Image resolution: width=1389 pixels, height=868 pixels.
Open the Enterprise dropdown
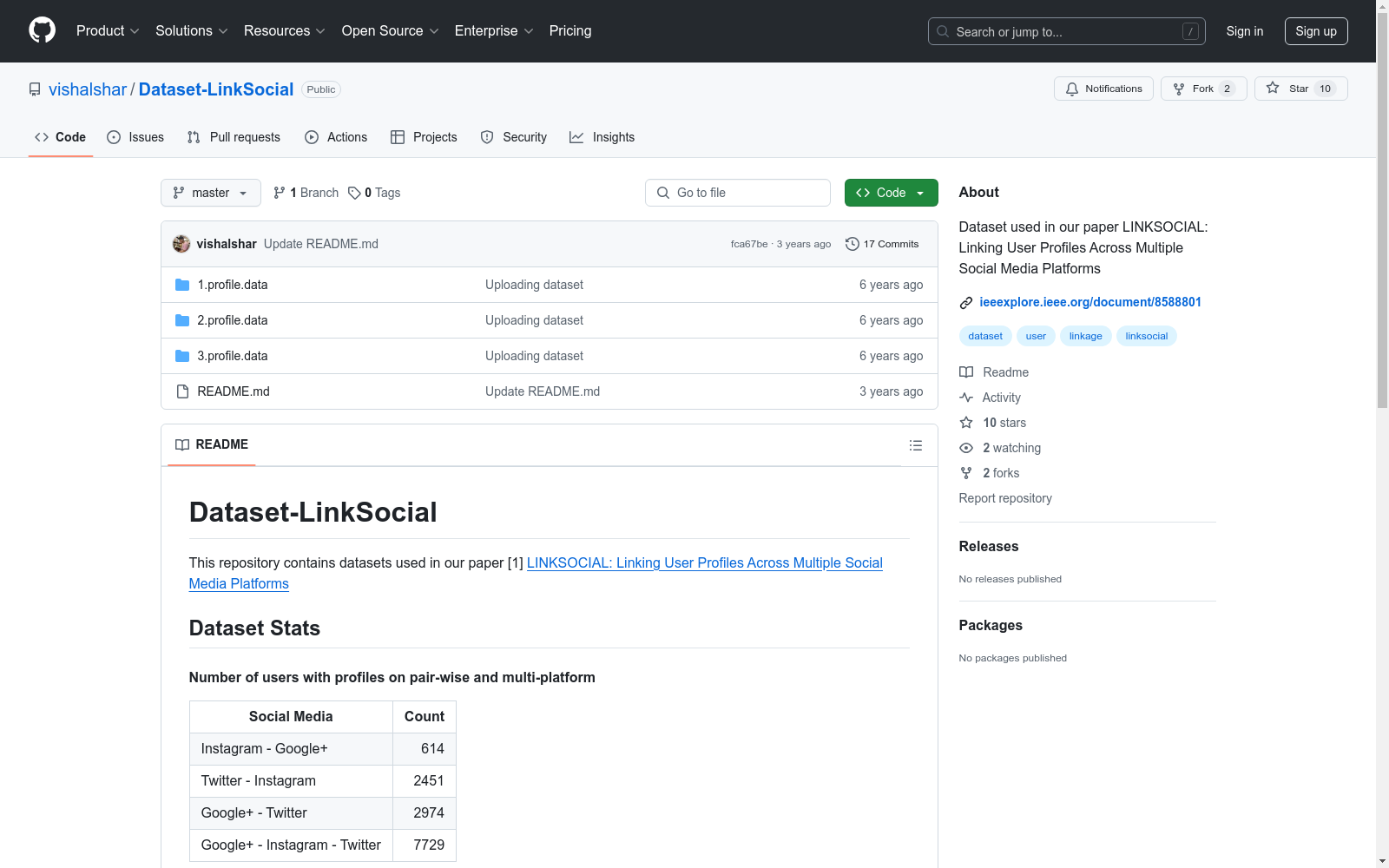click(493, 30)
